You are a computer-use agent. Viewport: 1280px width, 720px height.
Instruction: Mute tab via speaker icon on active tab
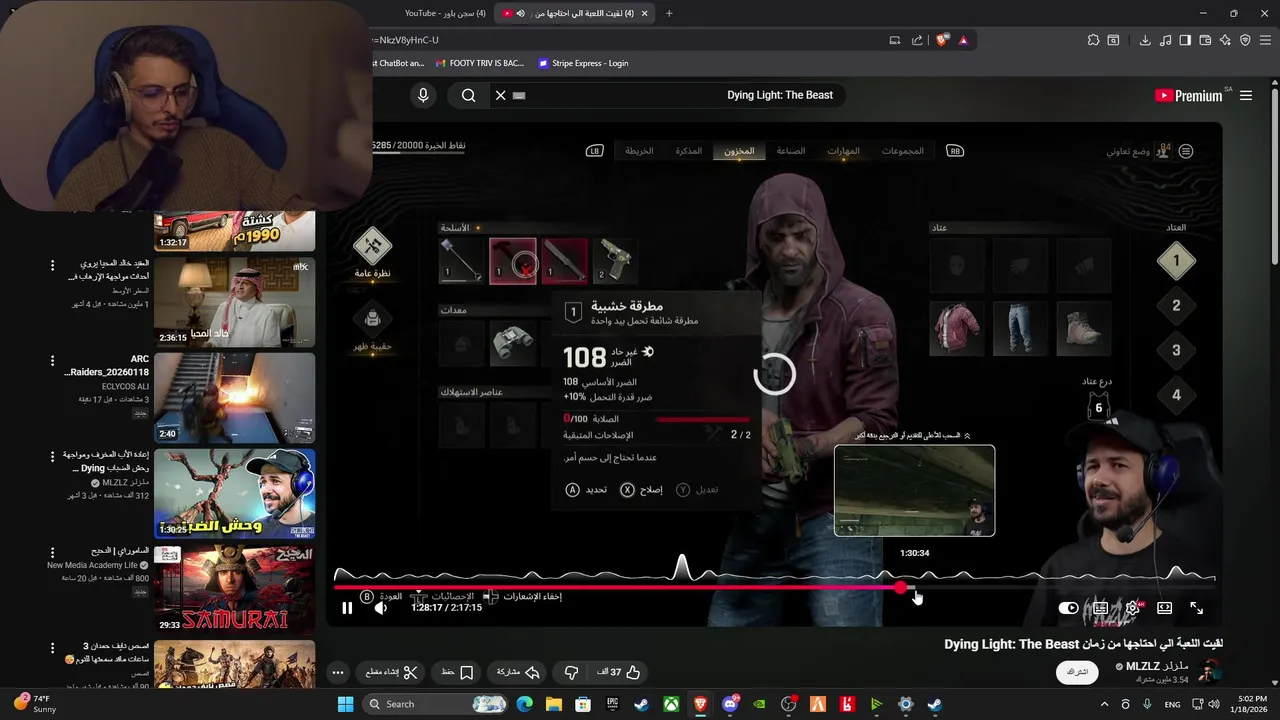click(x=521, y=13)
